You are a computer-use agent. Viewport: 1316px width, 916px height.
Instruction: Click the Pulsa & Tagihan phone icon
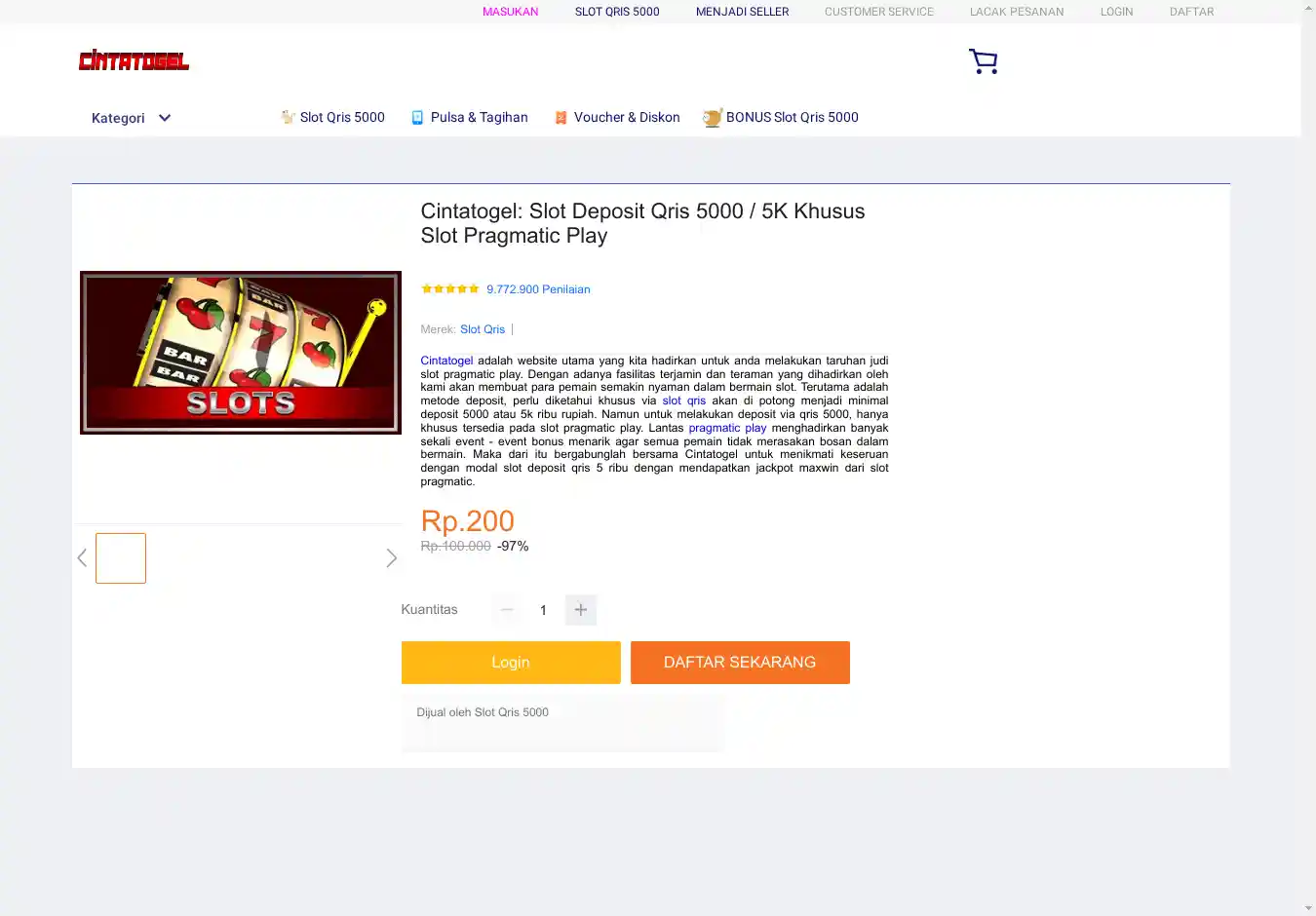(x=417, y=117)
